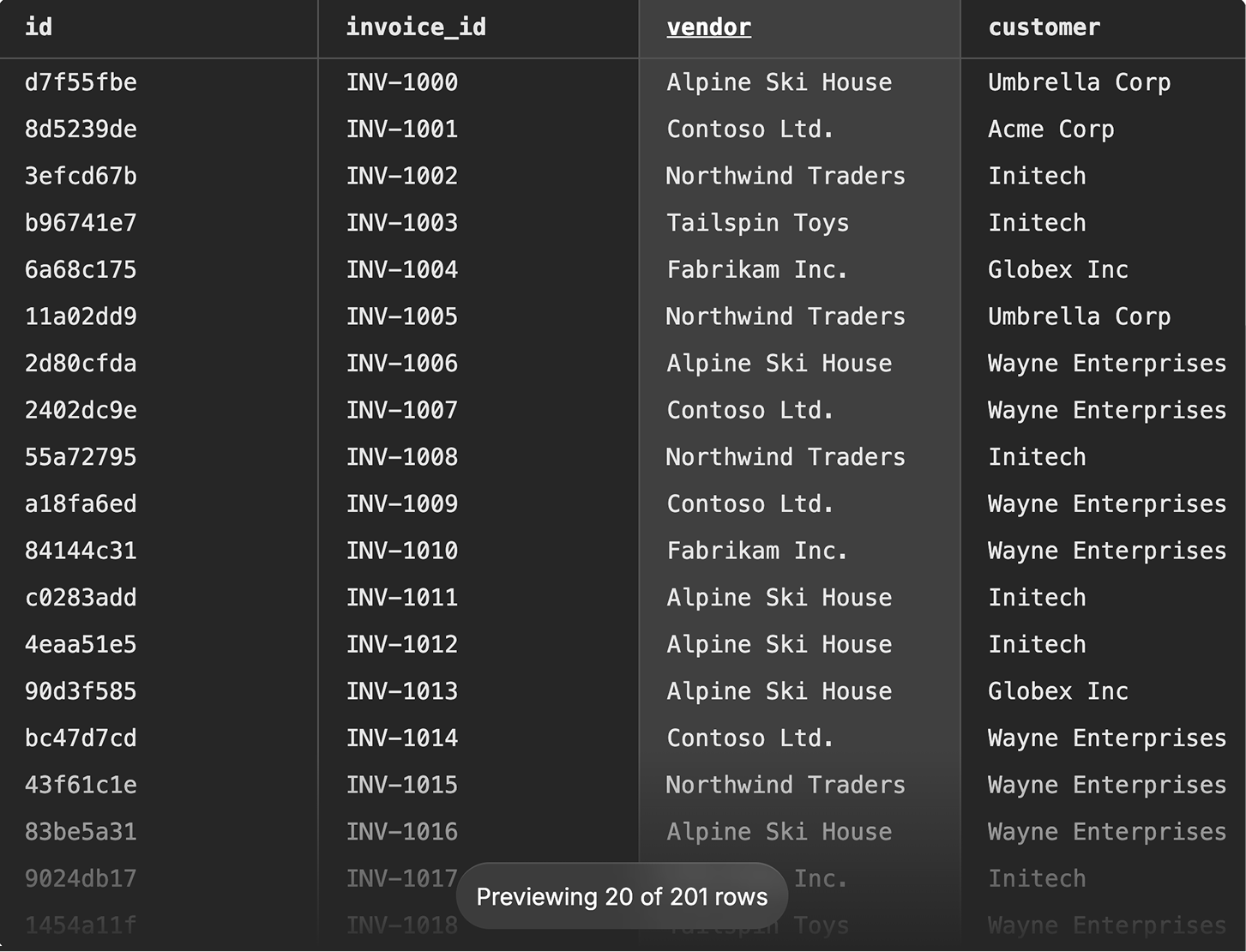1246x952 pixels.
Task: Click invoice cell INV-1001
Action: [402, 130]
